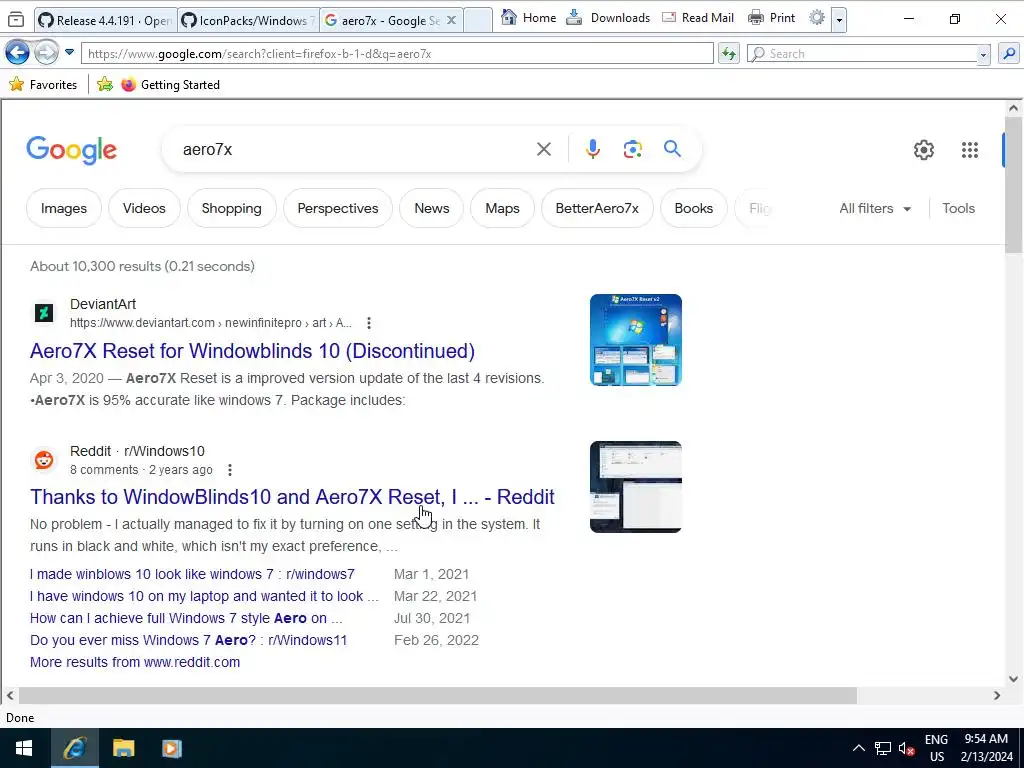Click the toolbar Search input box

point(862,54)
